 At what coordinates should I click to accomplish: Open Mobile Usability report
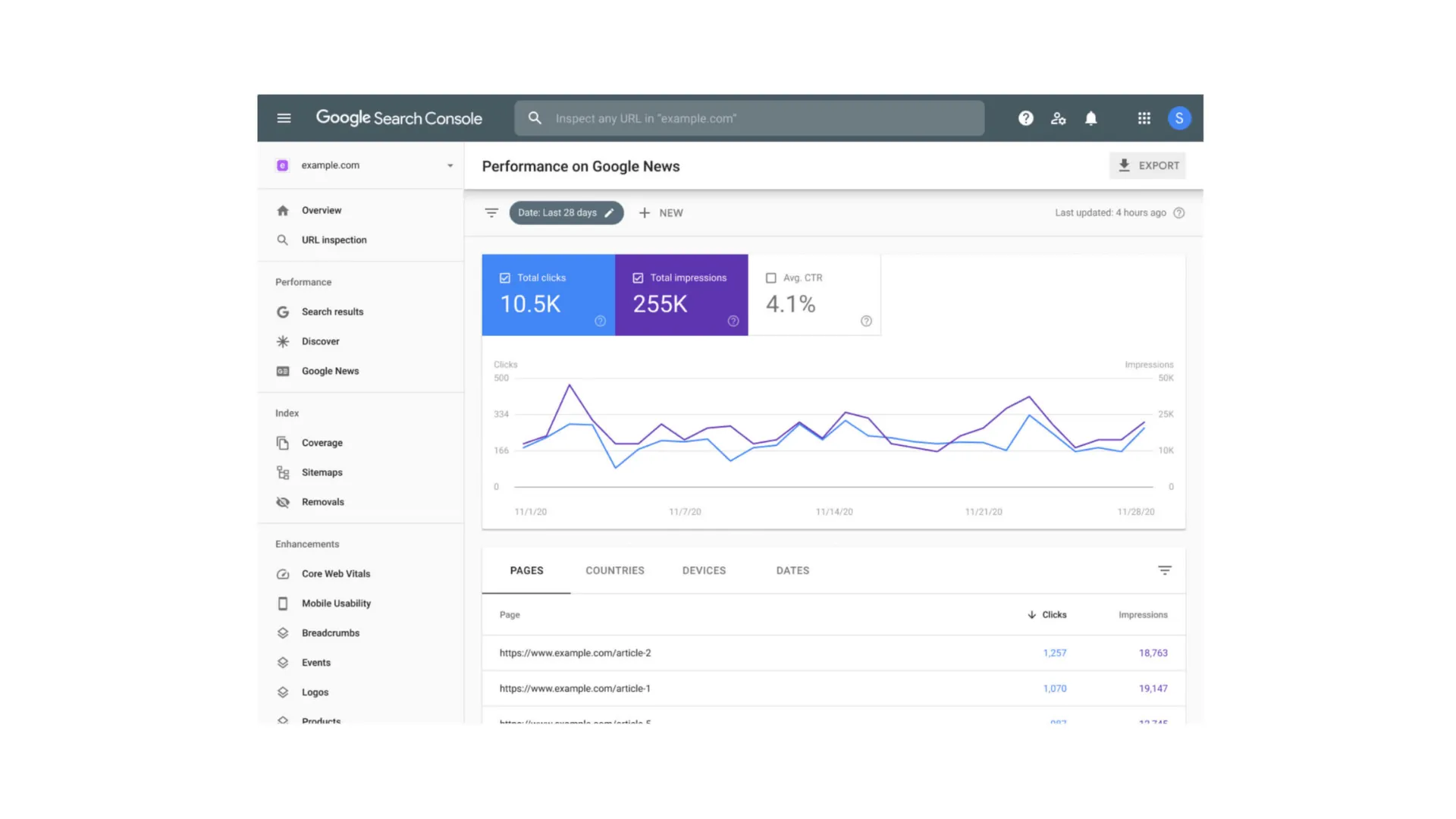(x=336, y=604)
